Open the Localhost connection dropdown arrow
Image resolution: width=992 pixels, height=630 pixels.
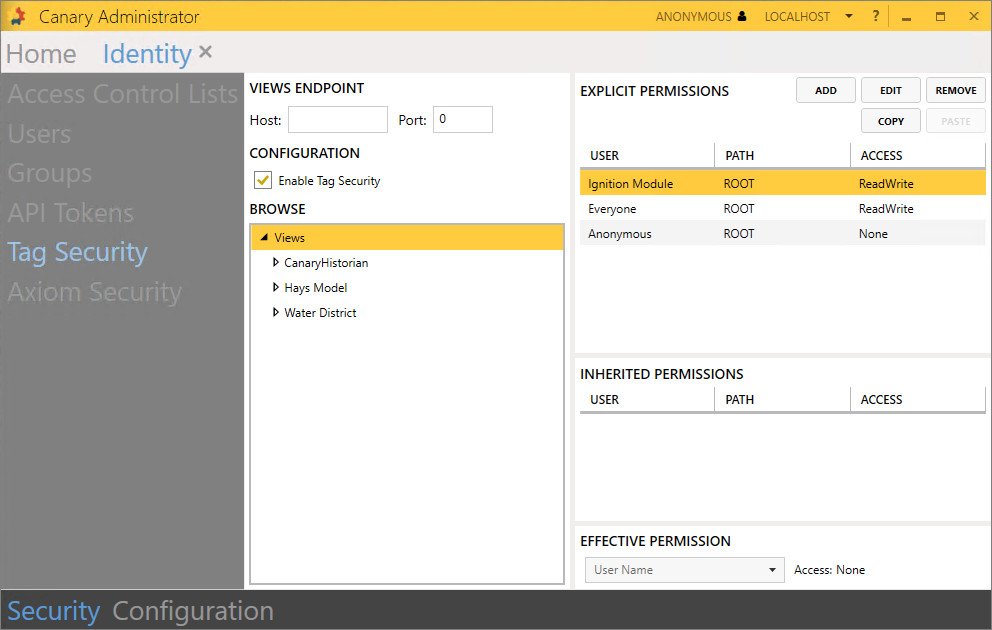click(x=849, y=17)
